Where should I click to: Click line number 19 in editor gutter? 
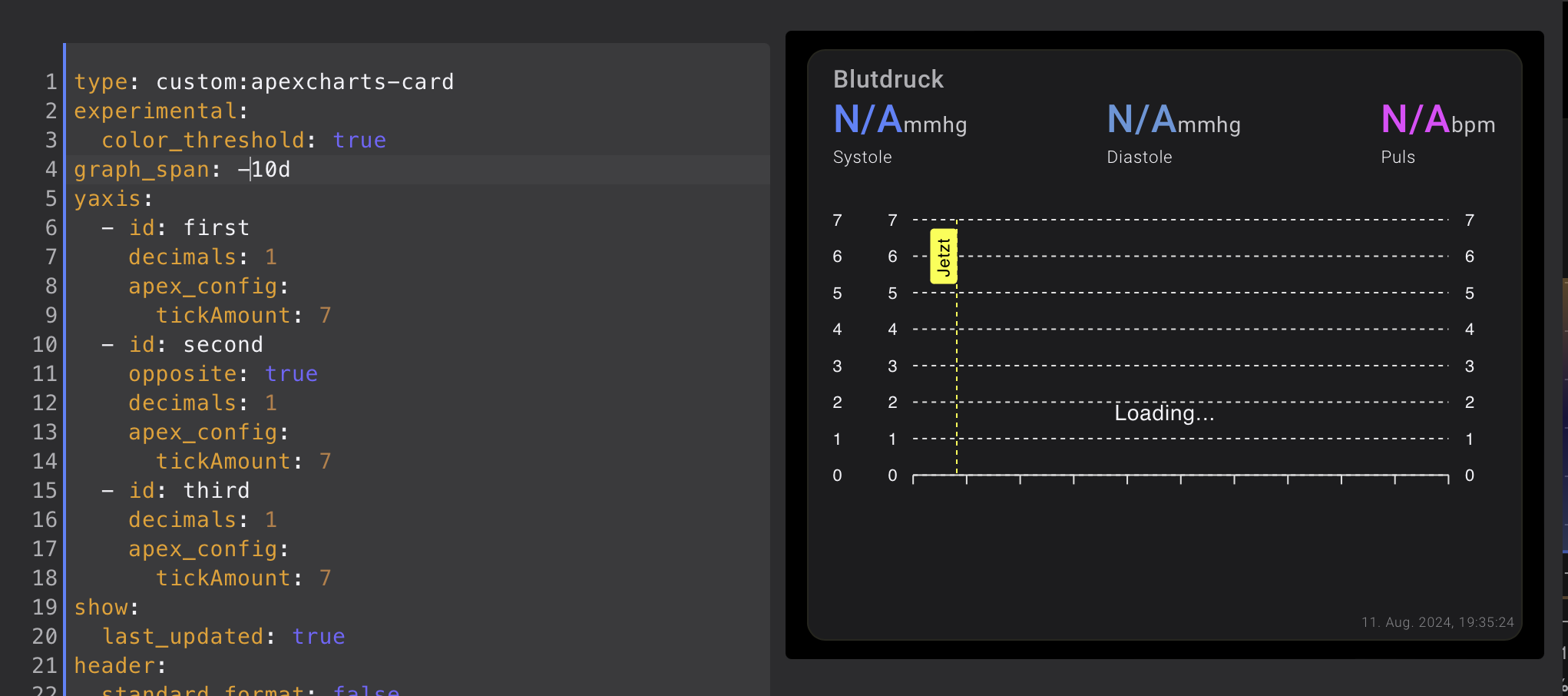(45, 608)
